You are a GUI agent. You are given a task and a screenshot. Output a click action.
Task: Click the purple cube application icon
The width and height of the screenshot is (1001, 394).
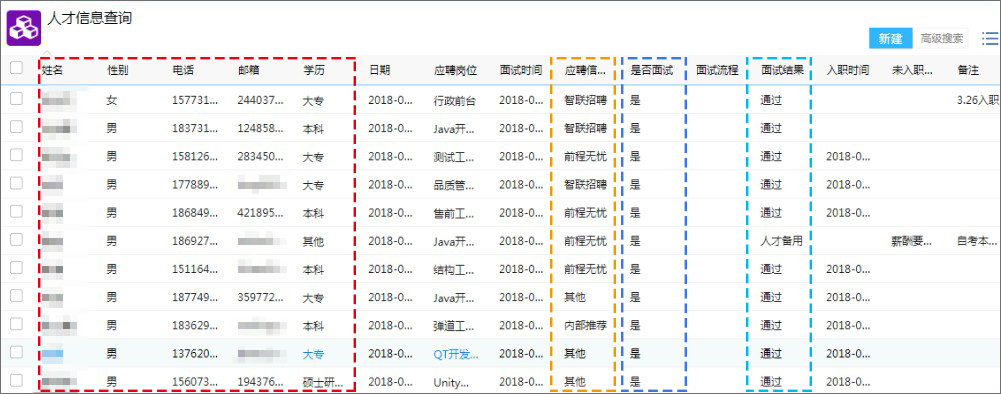(x=24, y=28)
